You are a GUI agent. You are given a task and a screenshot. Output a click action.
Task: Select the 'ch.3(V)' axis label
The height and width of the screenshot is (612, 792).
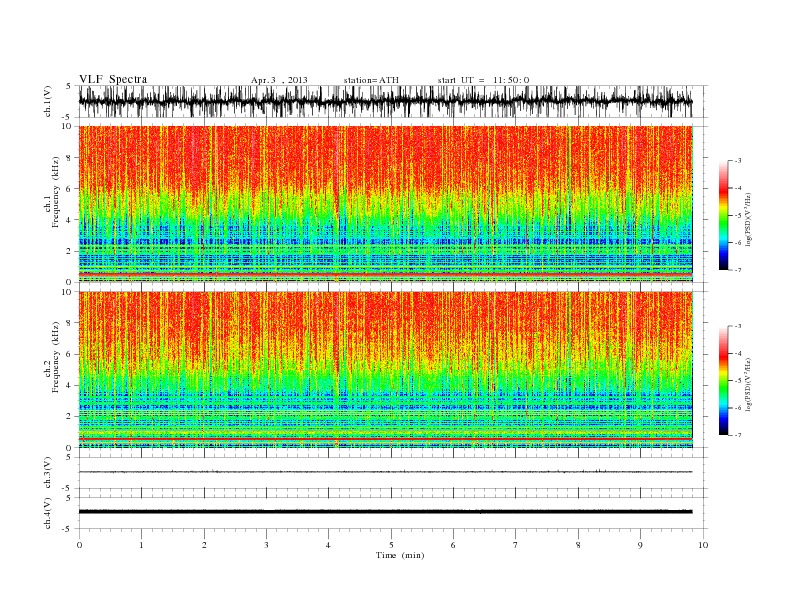(x=48, y=473)
